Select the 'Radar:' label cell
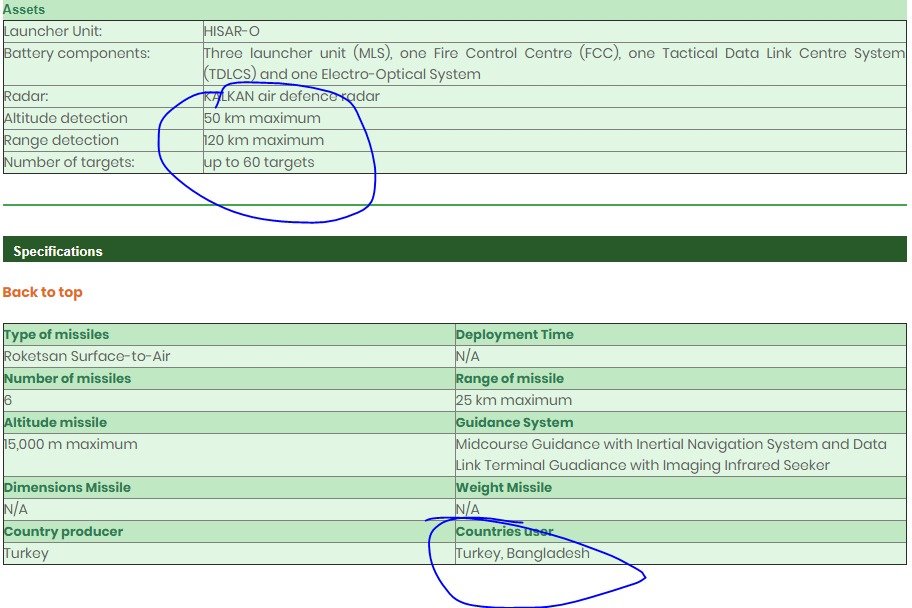 tap(103, 97)
